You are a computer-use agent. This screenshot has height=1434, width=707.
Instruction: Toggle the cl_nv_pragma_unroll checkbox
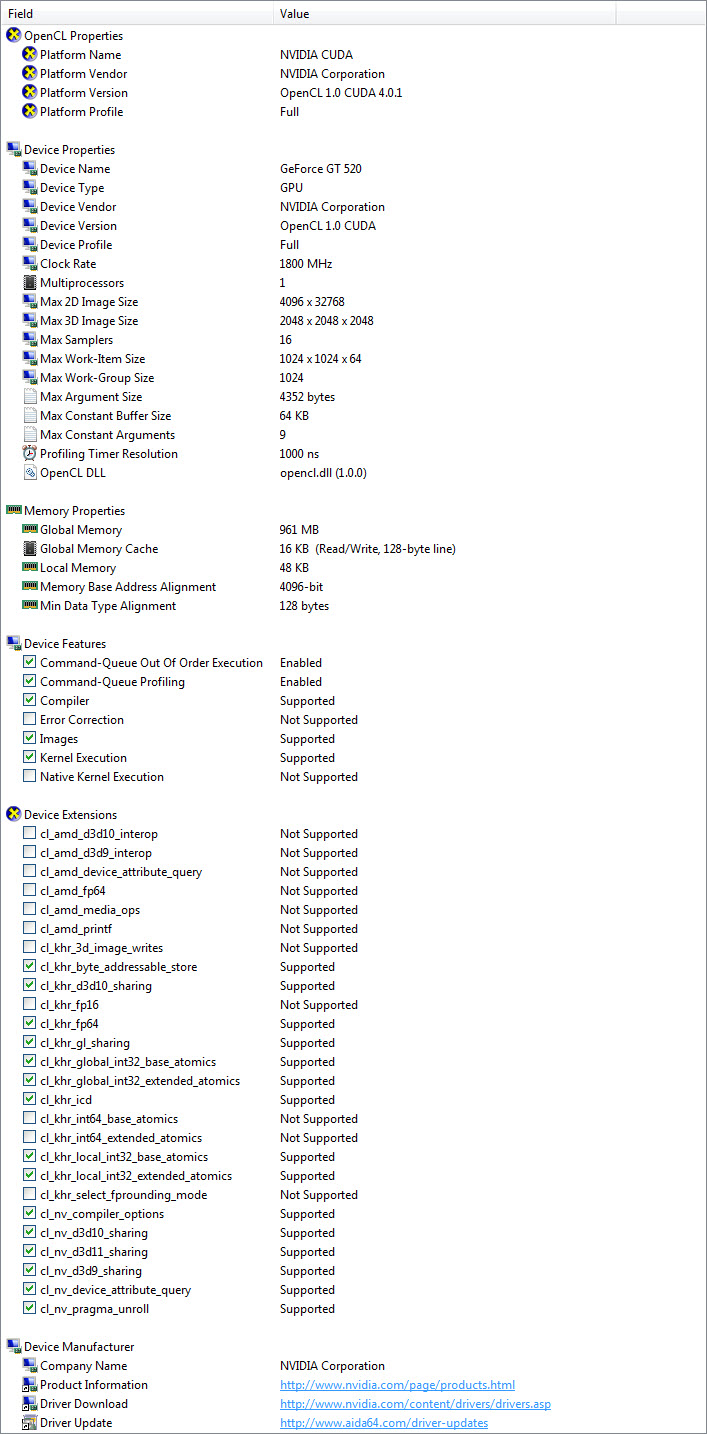[30, 1309]
